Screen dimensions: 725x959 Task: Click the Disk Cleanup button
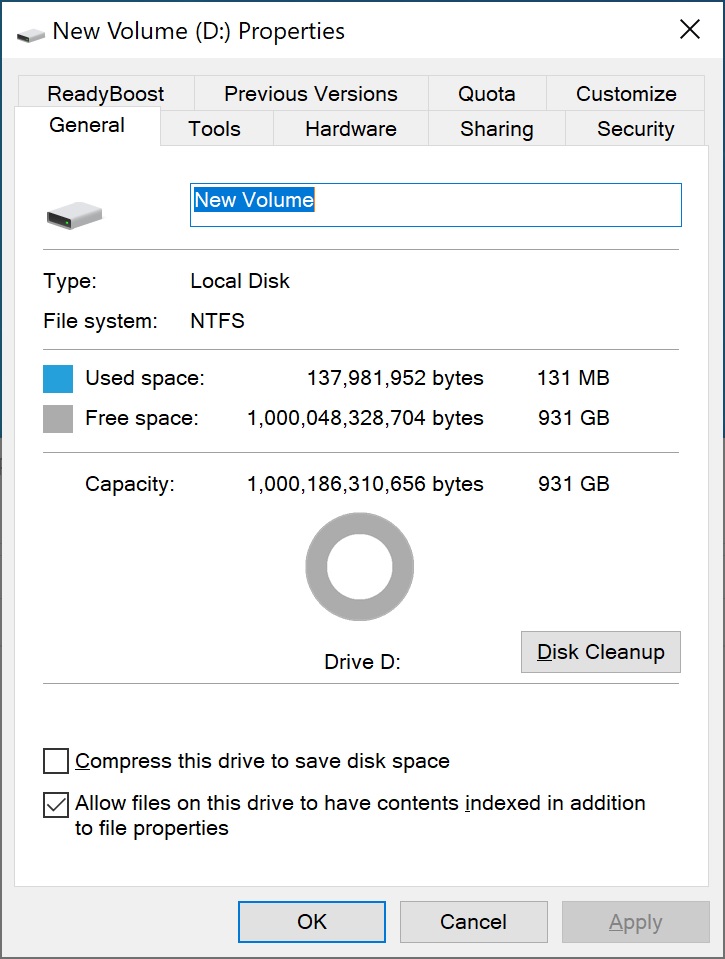(x=601, y=652)
